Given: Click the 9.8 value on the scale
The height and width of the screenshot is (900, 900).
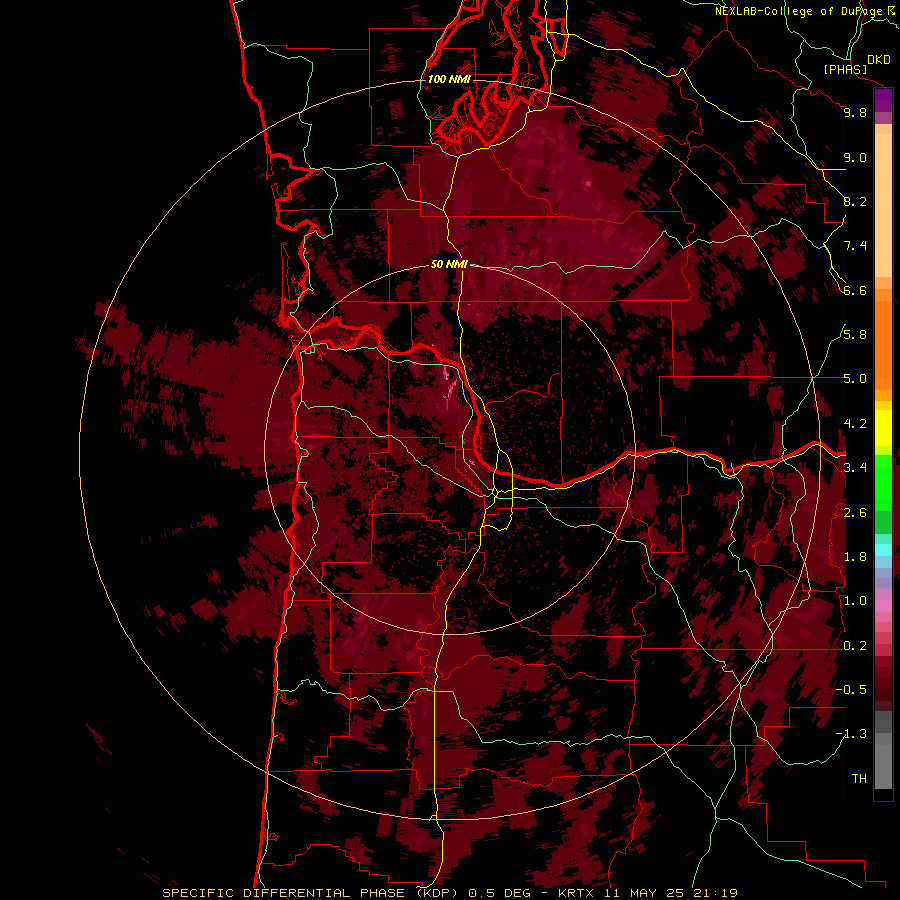Looking at the screenshot, I should (x=855, y=112).
